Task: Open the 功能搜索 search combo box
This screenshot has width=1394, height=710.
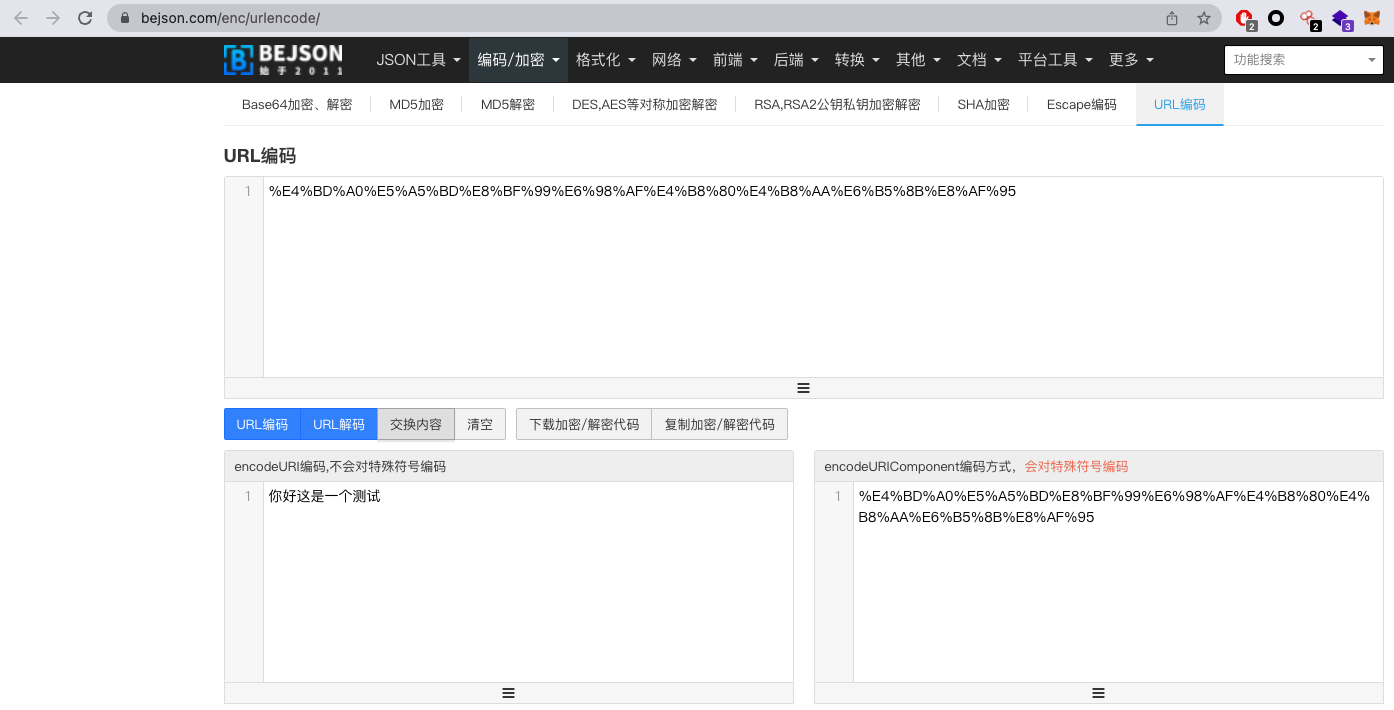Action: click(1304, 60)
